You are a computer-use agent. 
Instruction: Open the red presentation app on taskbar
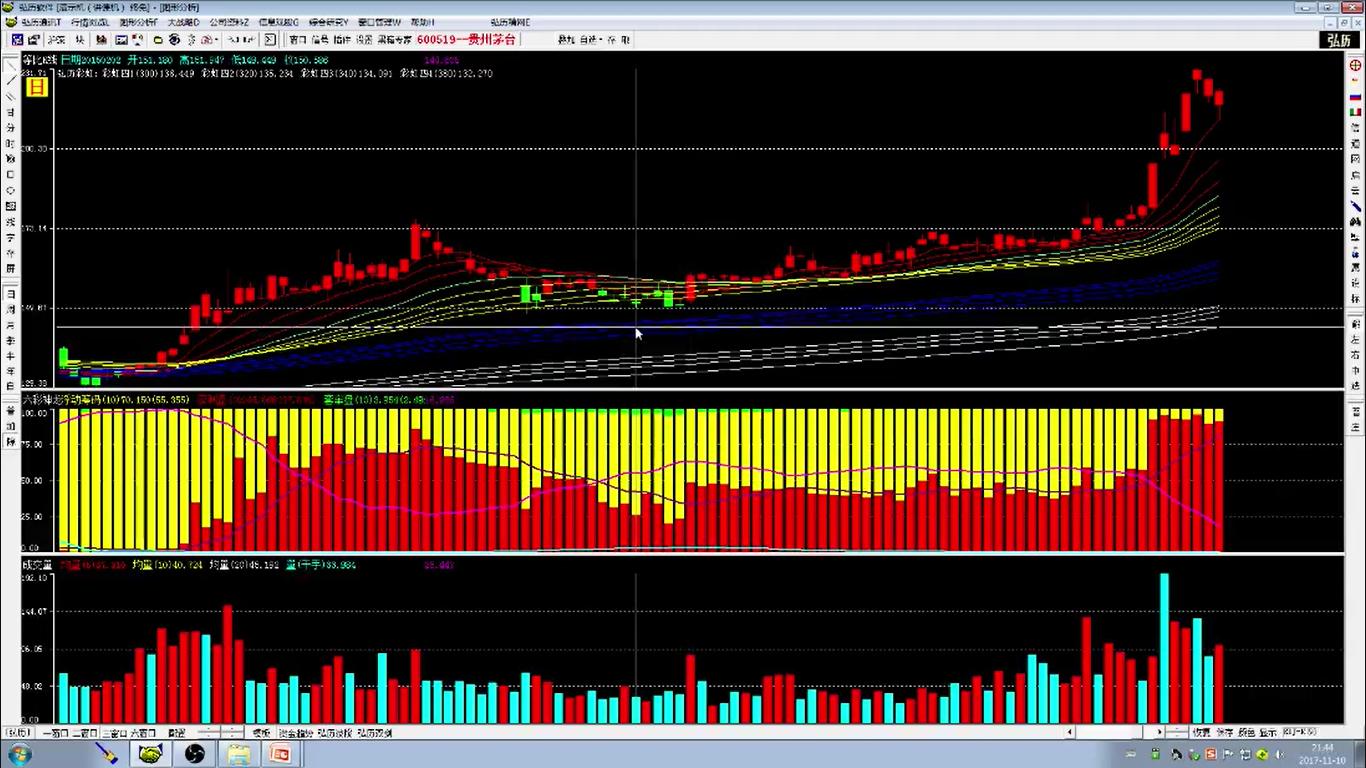coord(279,754)
